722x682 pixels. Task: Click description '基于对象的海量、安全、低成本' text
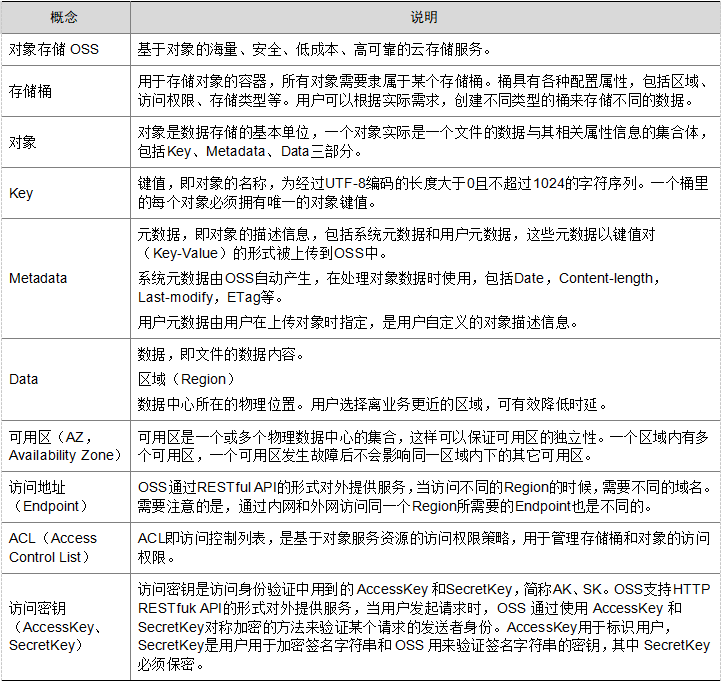pyautogui.click(x=238, y=49)
